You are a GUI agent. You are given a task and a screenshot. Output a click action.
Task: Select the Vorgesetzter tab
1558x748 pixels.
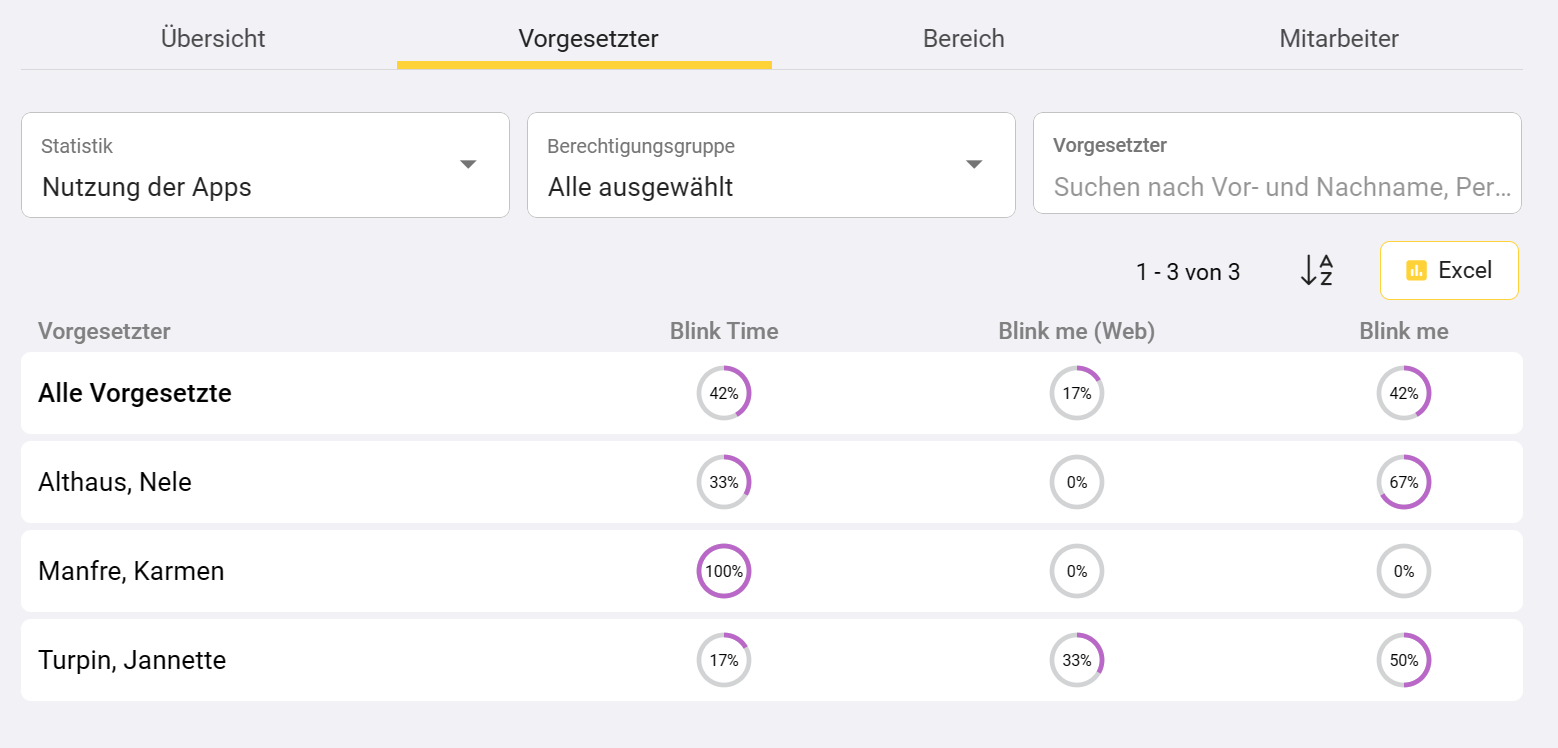pos(588,39)
